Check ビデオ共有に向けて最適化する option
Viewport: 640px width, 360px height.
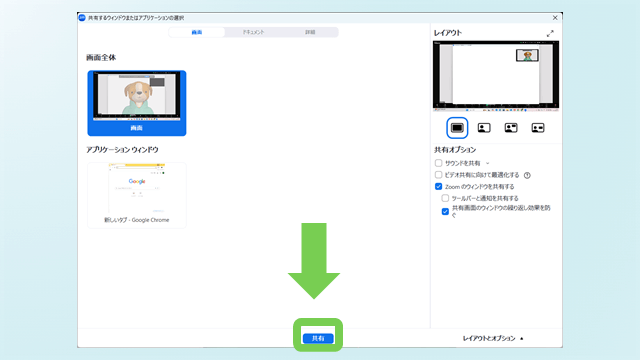pyautogui.click(x=438, y=175)
